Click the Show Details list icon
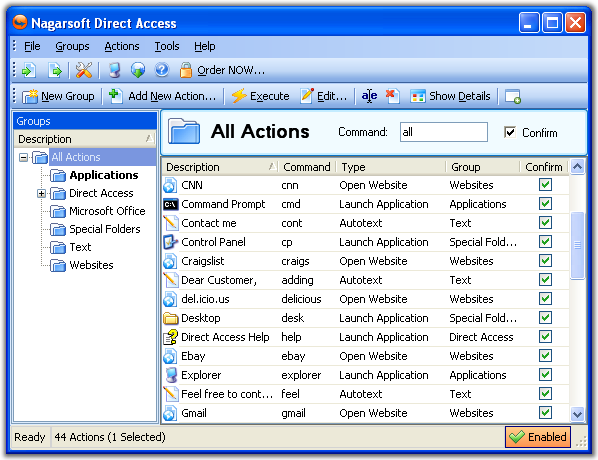Screen dimensions: 598x460 coord(418,96)
